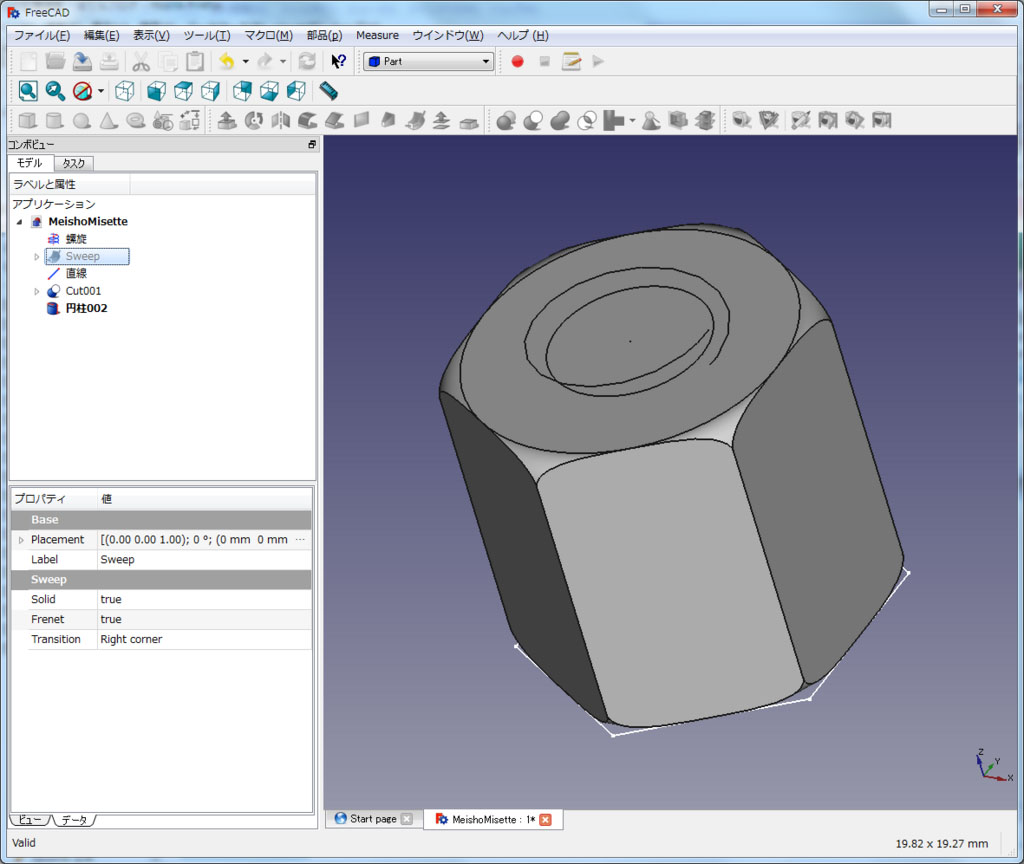This screenshot has width=1024, height=864.
Task: Create a sphere primitive
Action: tap(82, 120)
